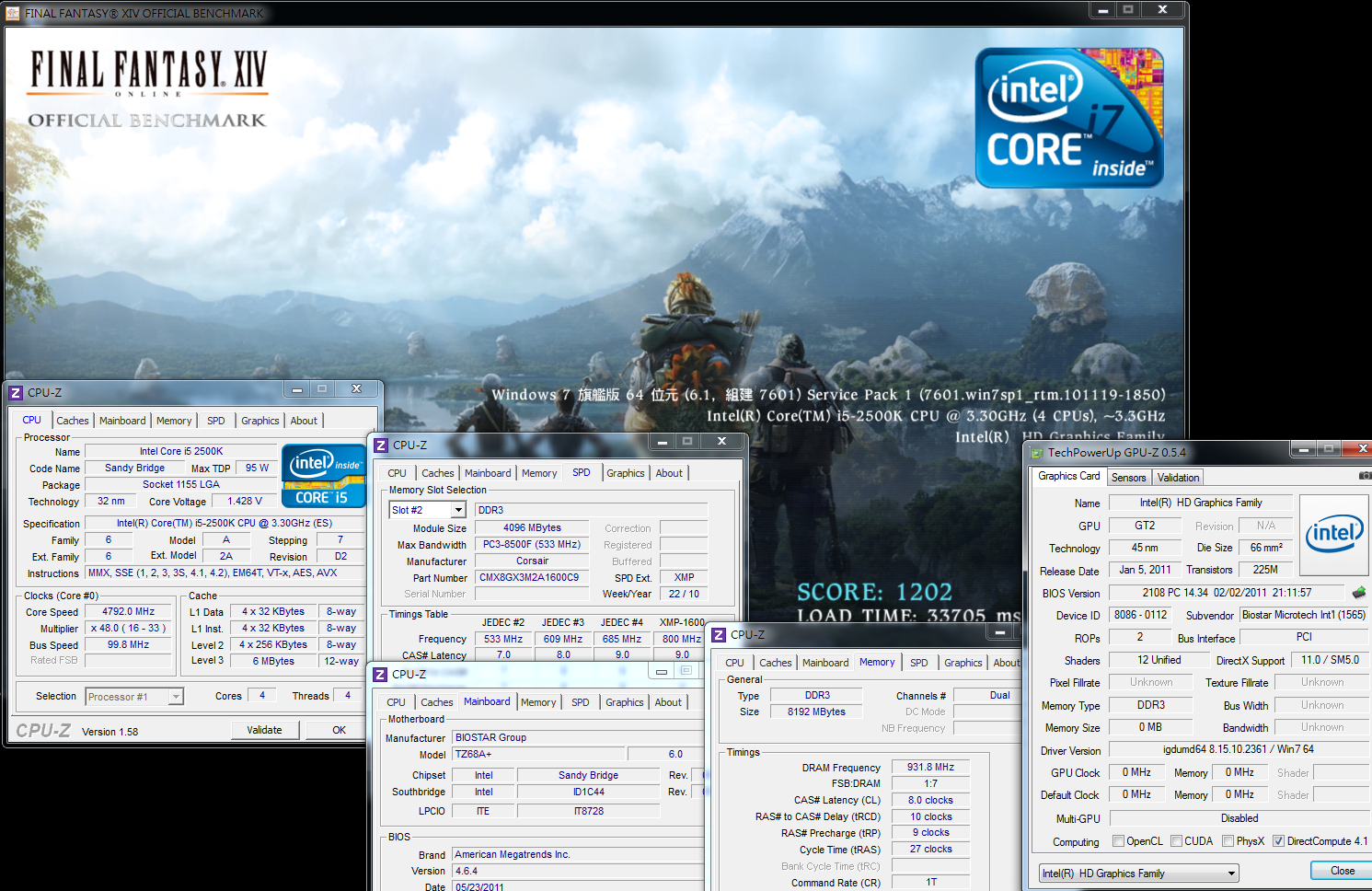Click the CAS# Latency value 8.0 clocks
This screenshot has height=891, width=1372.
tap(931, 801)
